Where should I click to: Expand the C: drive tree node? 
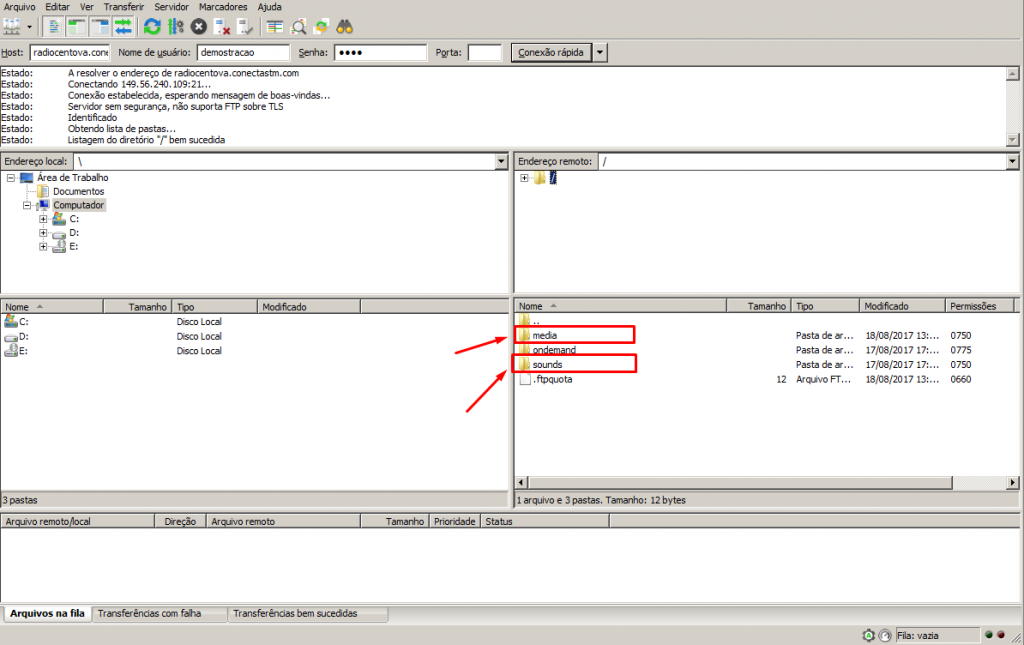pyautogui.click(x=43, y=219)
